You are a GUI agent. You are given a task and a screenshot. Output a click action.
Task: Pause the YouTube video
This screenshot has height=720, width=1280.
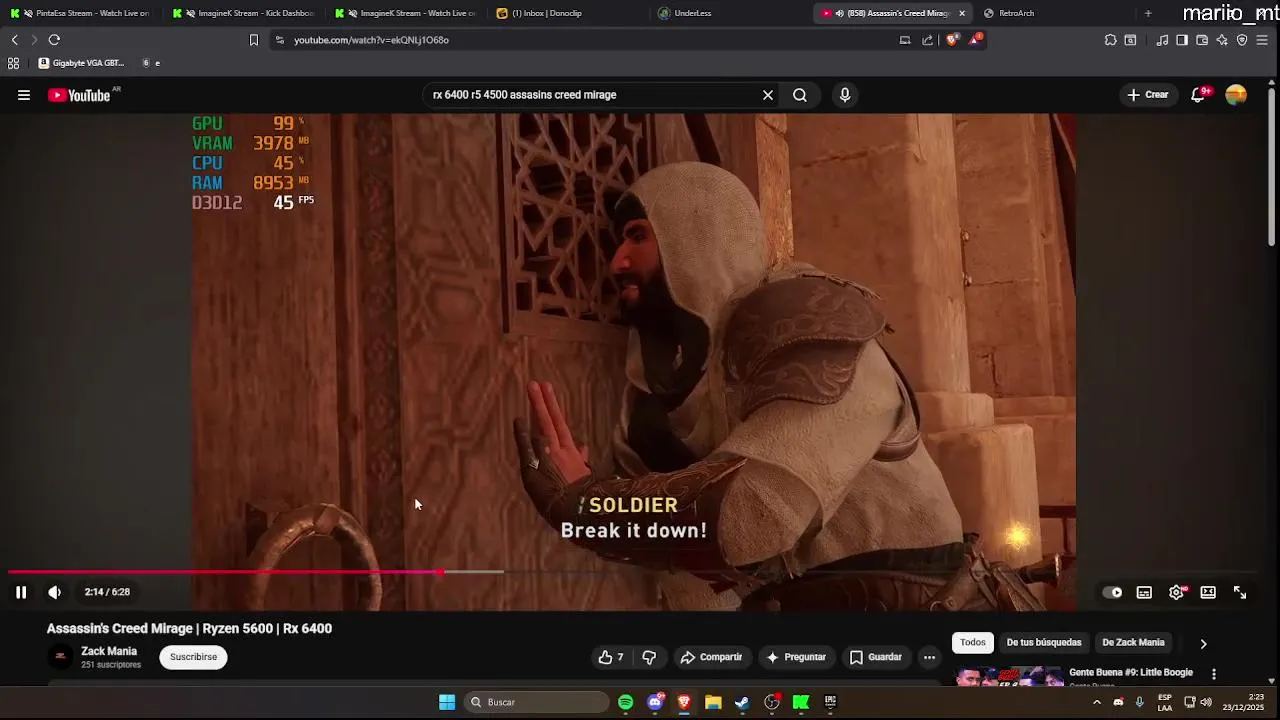click(x=21, y=592)
